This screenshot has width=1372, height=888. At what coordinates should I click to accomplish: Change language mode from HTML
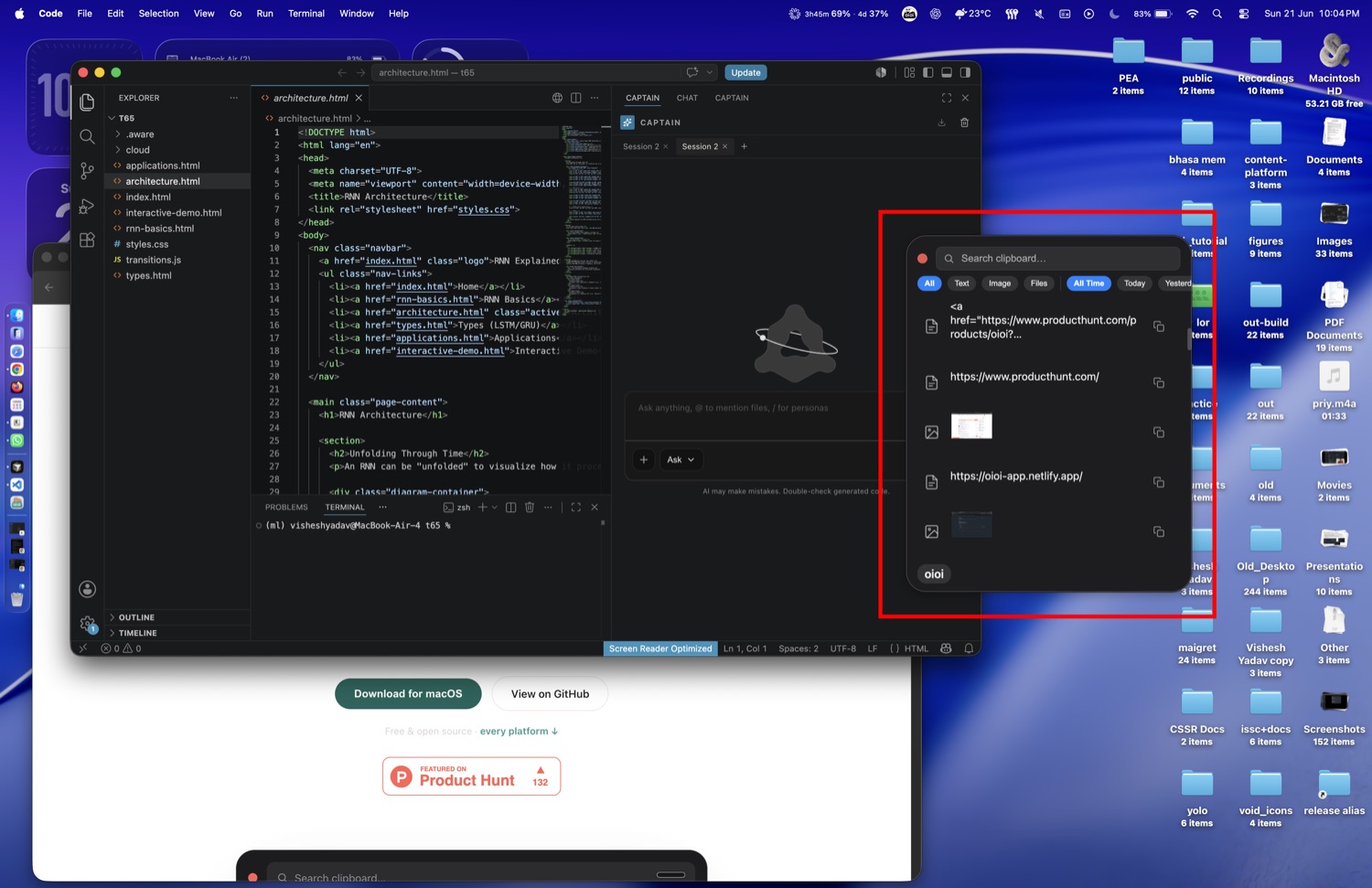[916, 648]
